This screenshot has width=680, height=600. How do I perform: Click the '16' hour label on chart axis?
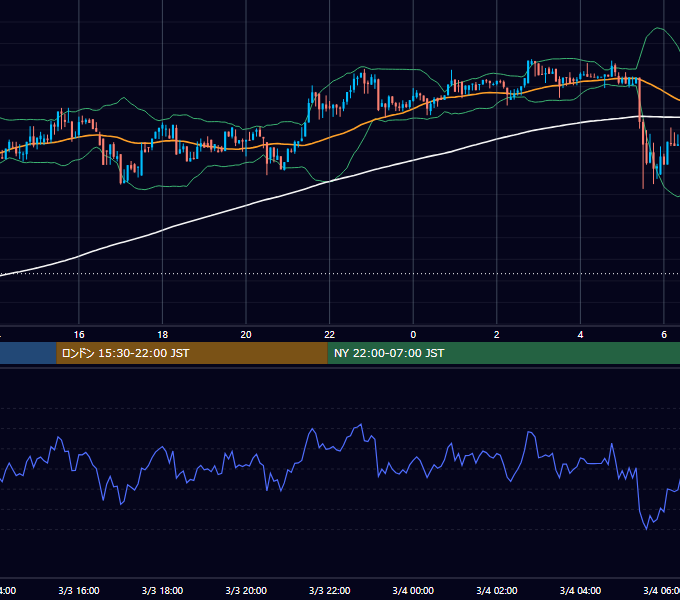tap(79, 335)
